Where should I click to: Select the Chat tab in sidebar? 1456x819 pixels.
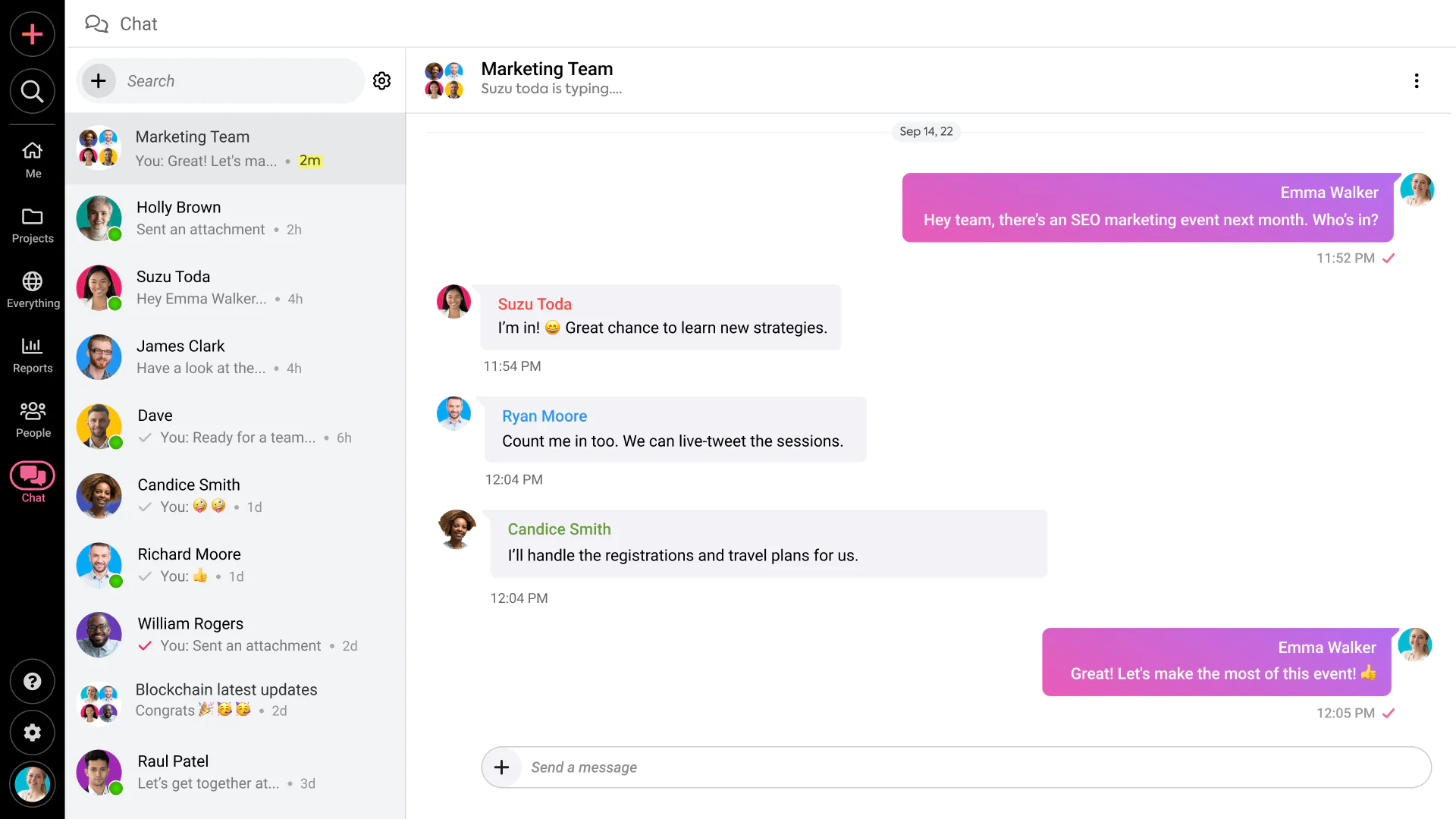[x=32, y=482]
